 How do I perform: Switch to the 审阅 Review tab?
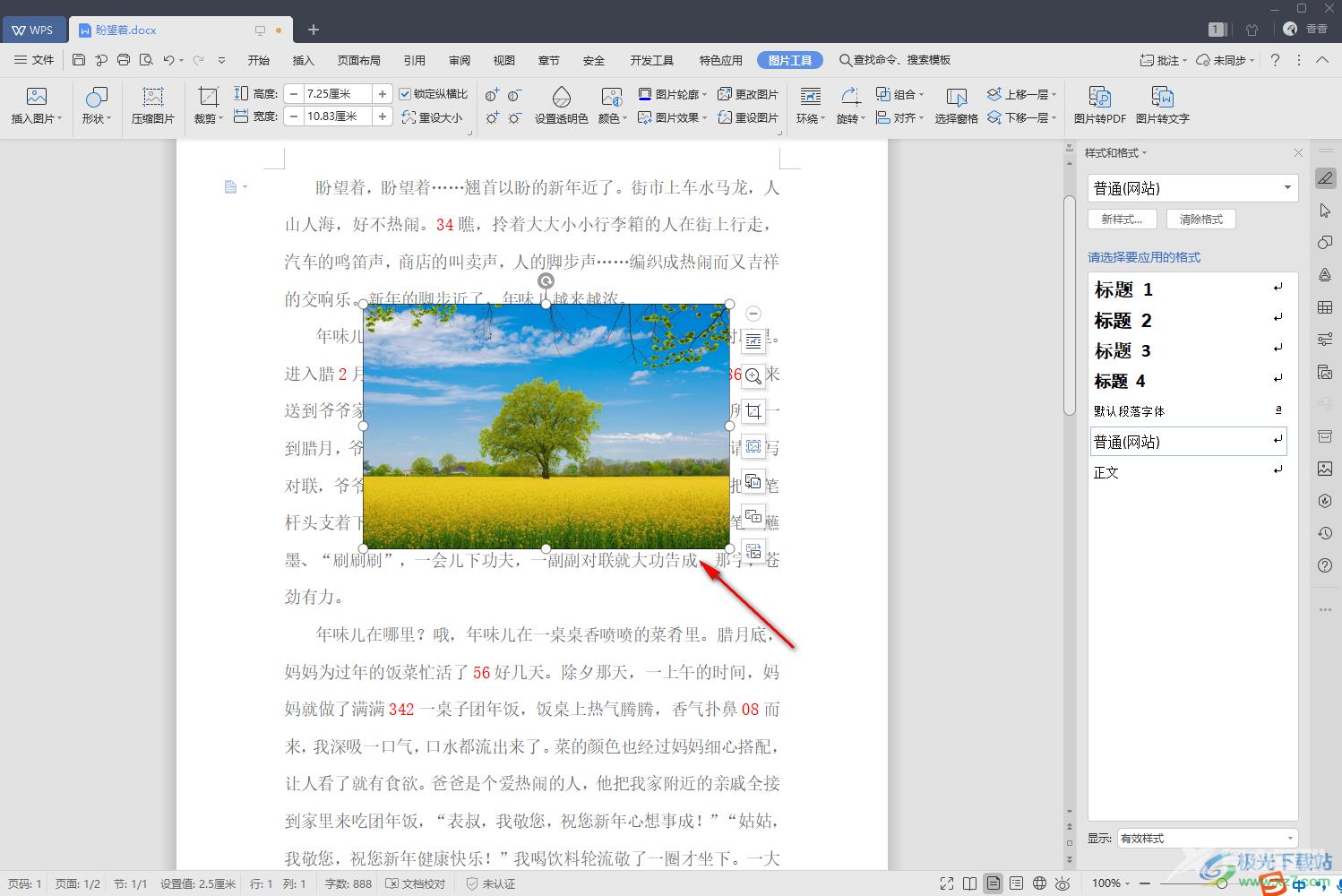click(460, 60)
